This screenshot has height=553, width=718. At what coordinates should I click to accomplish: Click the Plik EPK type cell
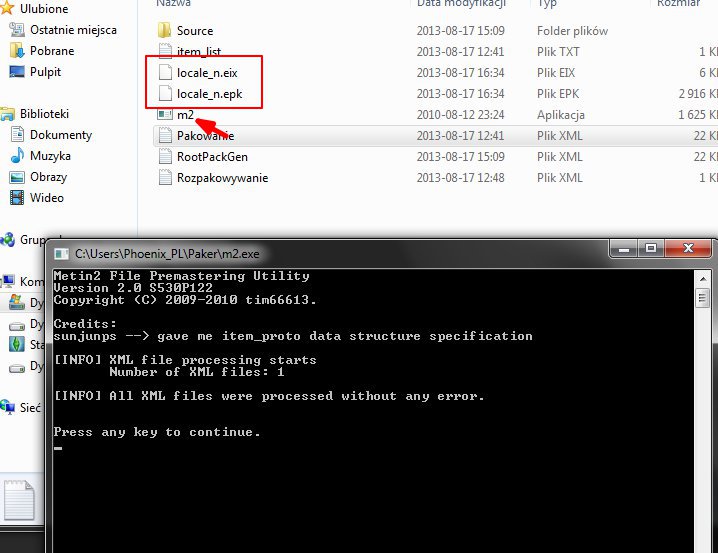click(x=558, y=93)
